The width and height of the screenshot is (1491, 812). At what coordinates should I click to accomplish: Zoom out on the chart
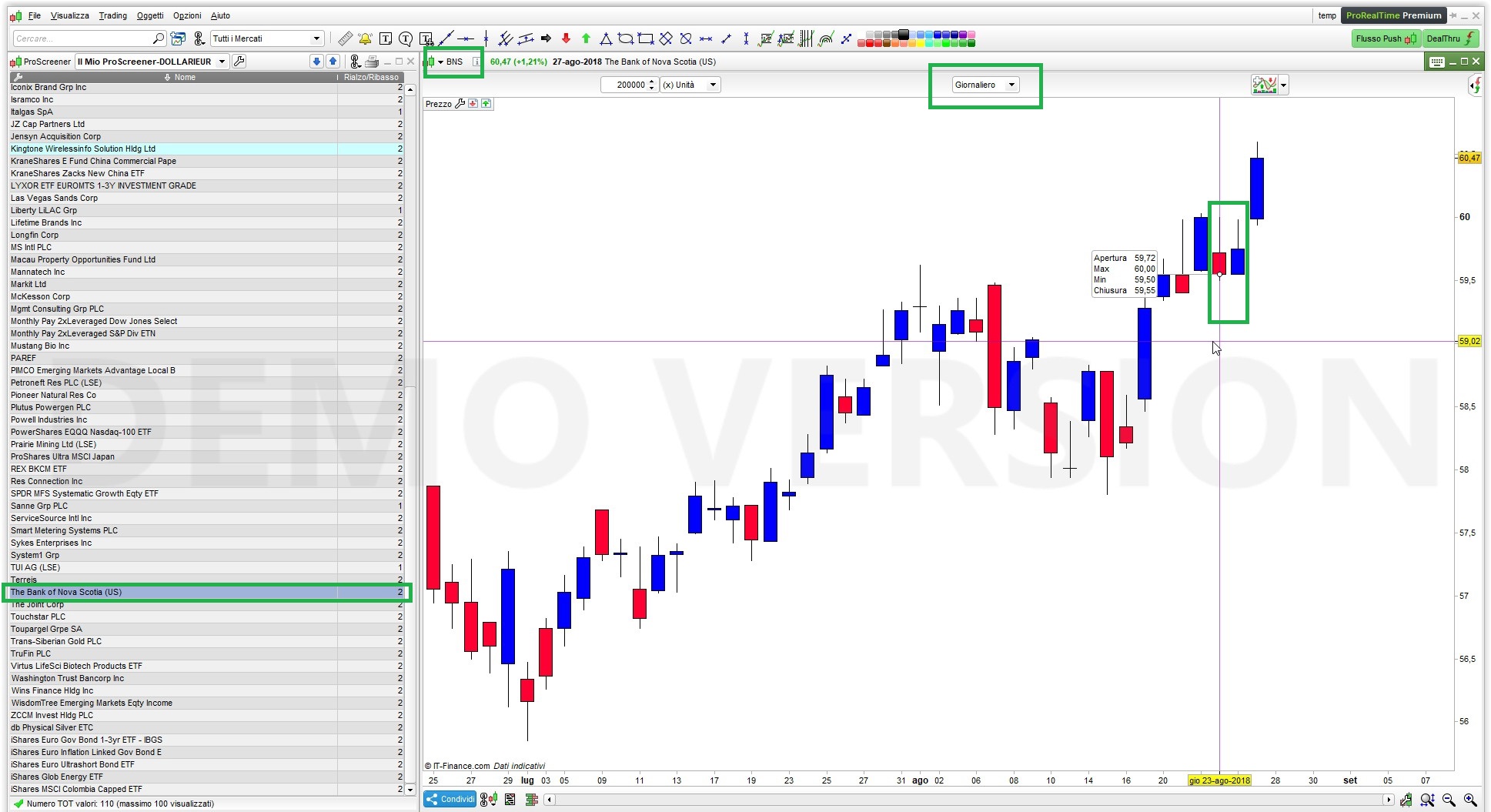(1449, 800)
